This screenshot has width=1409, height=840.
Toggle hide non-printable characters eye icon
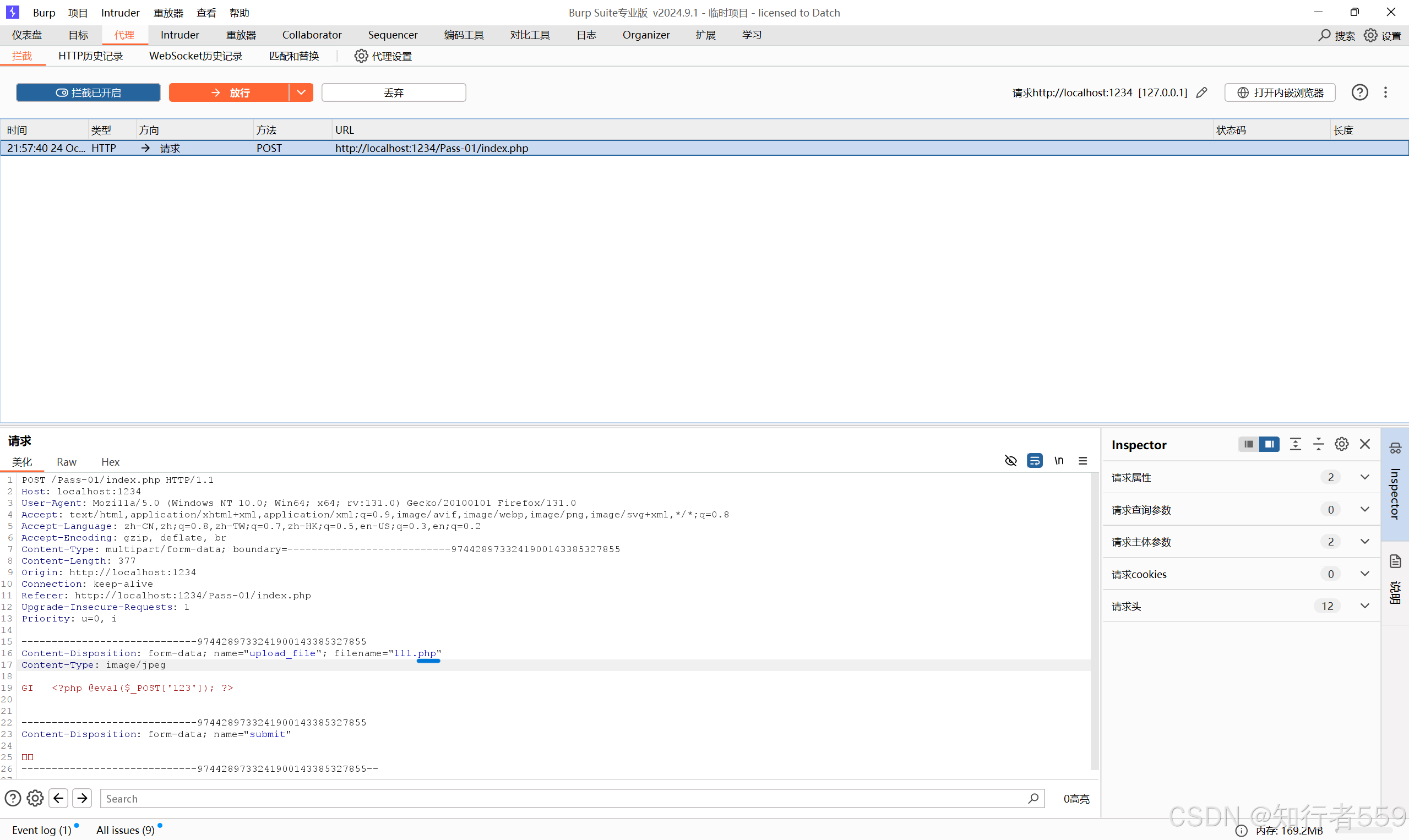click(1010, 461)
